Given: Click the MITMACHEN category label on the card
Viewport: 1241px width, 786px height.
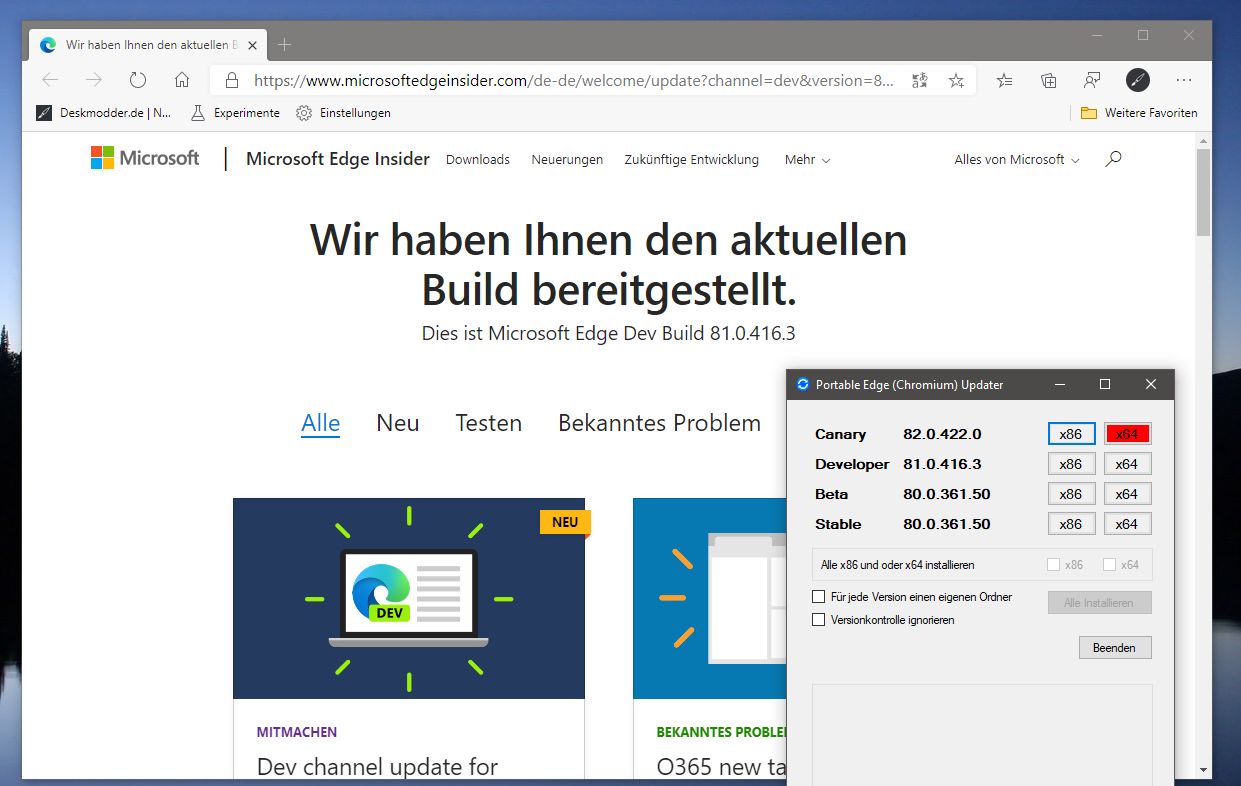Looking at the screenshot, I should point(297,732).
